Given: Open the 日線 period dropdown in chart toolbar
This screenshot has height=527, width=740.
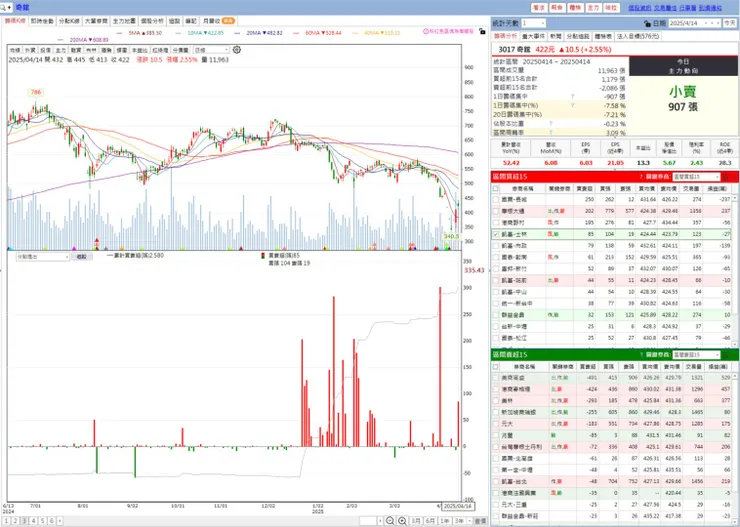Looking at the screenshot, I should pyautogui.click(x=211, y=50).
